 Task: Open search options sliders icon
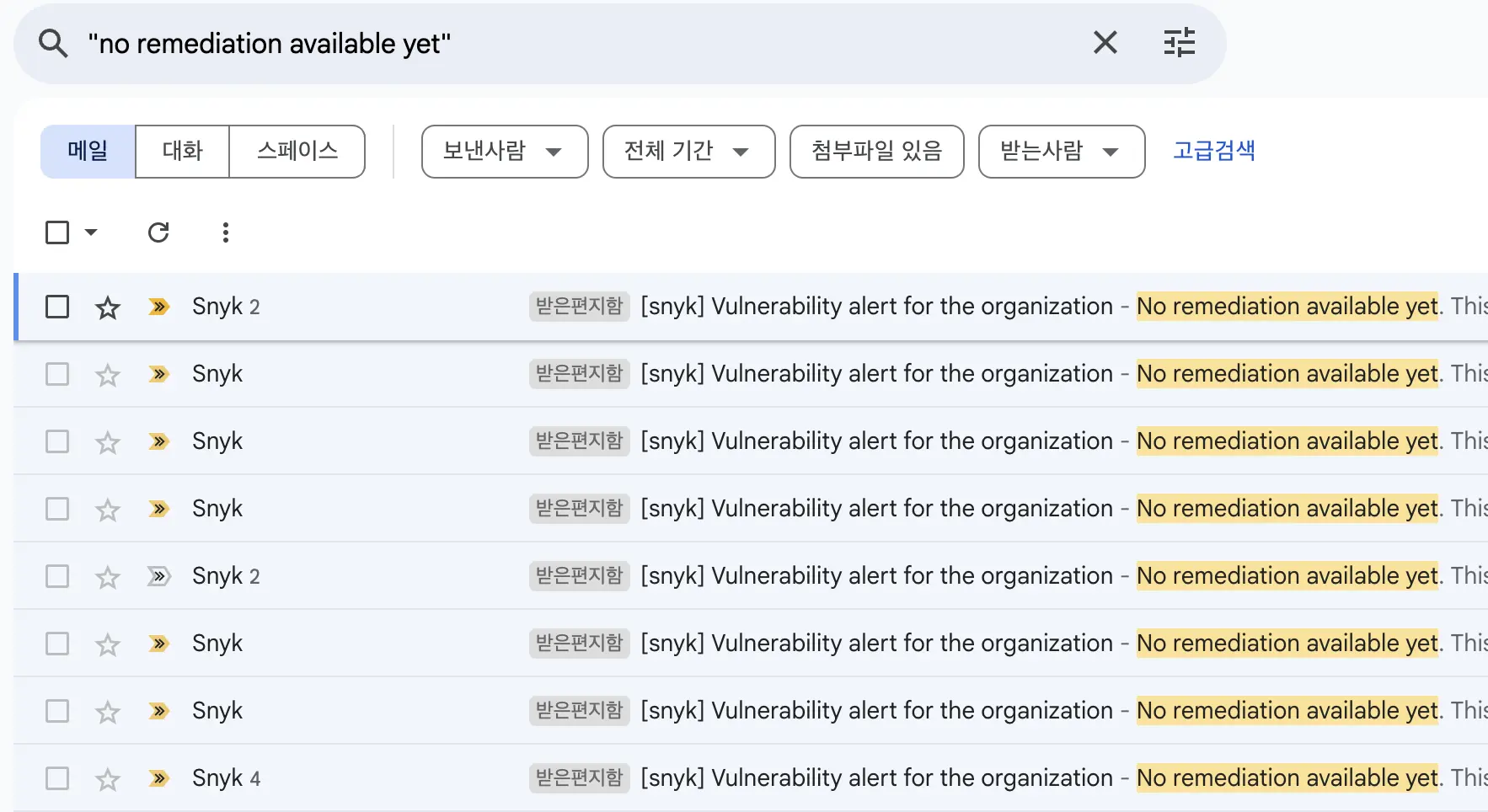coord(1179,42)
